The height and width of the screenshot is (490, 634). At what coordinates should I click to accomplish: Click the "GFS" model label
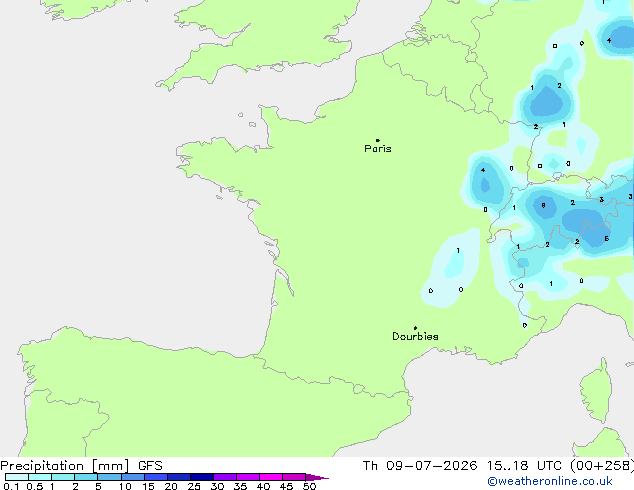(x=150, y=466)
